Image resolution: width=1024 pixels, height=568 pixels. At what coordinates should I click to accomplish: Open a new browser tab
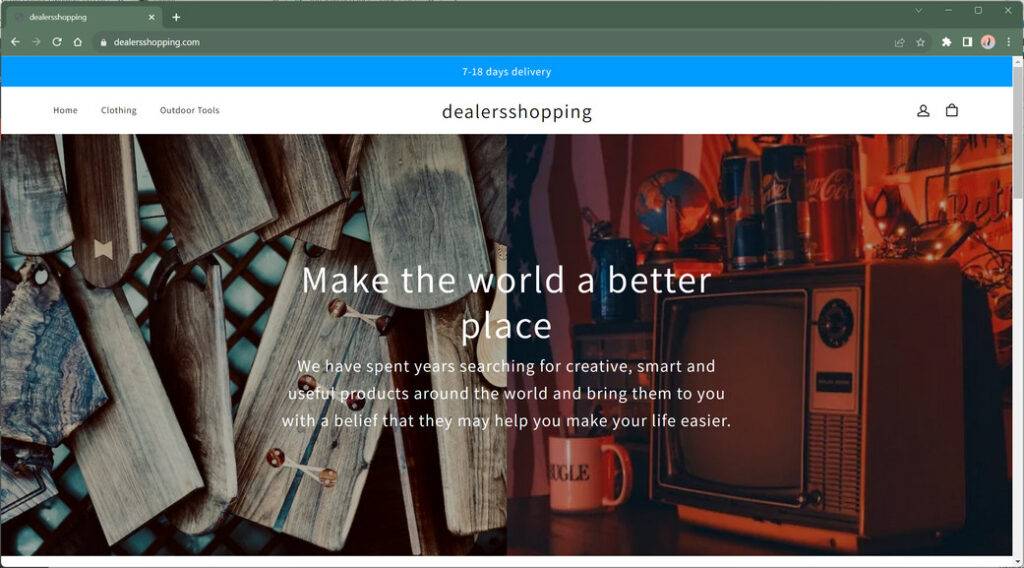click(176, 17)
